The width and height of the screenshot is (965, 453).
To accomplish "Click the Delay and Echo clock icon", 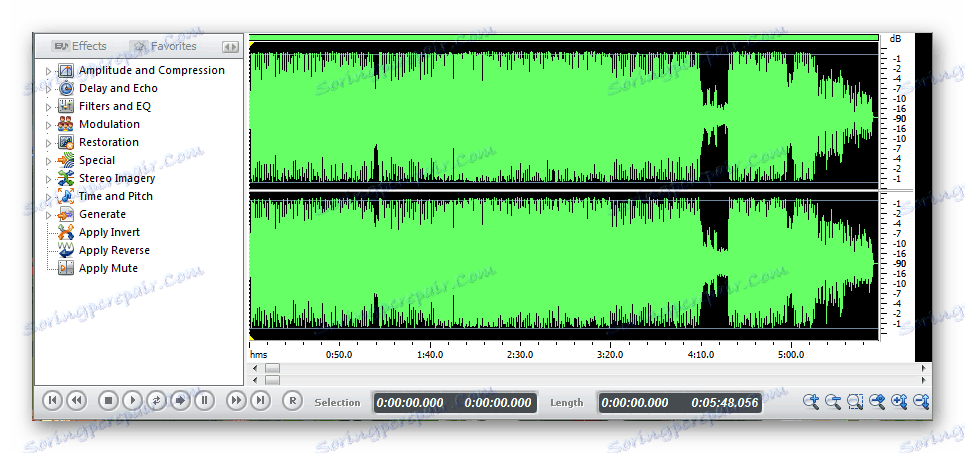I will (65, 88).
